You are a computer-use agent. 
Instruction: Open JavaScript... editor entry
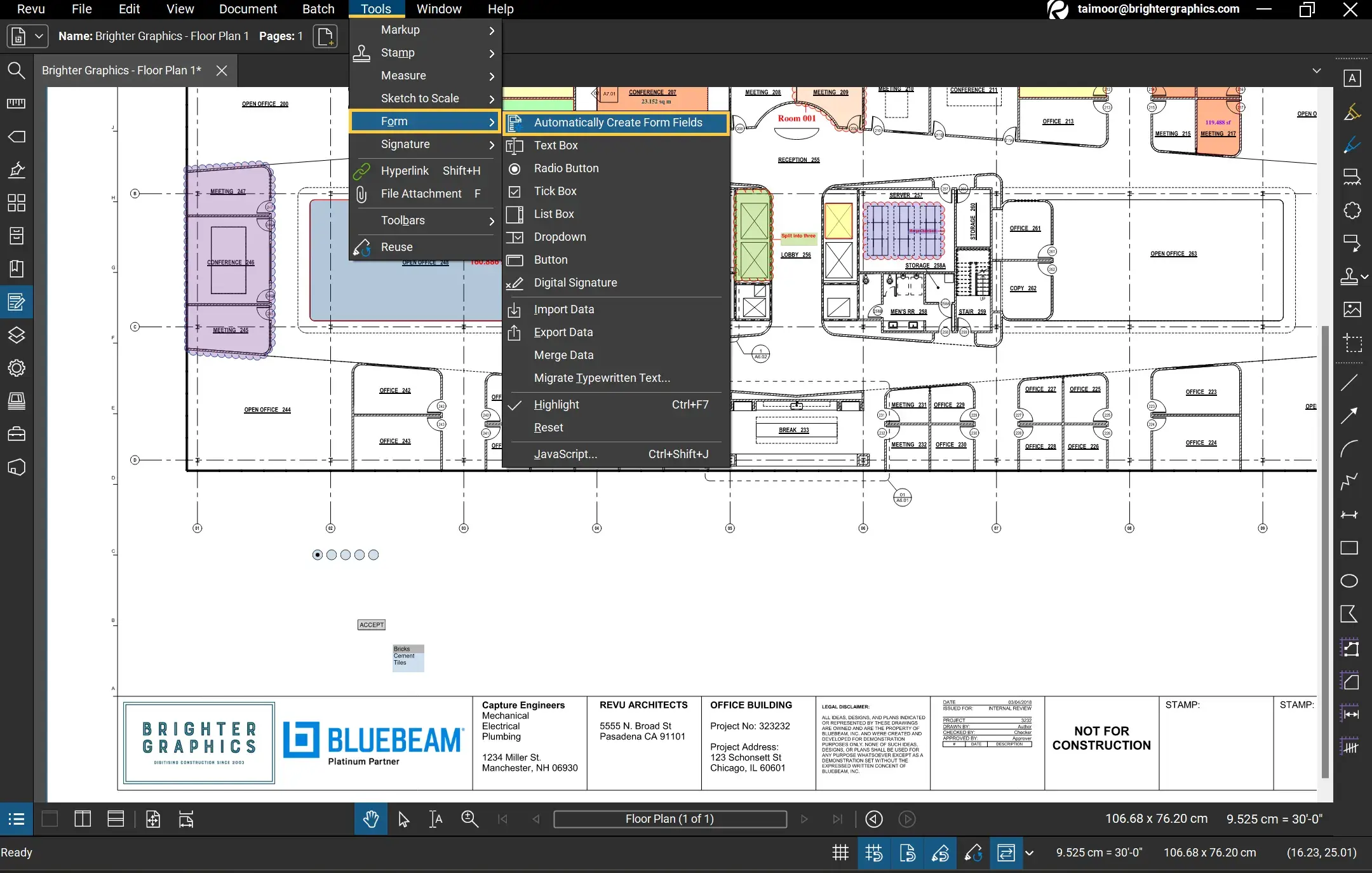[x=616, y=454]
